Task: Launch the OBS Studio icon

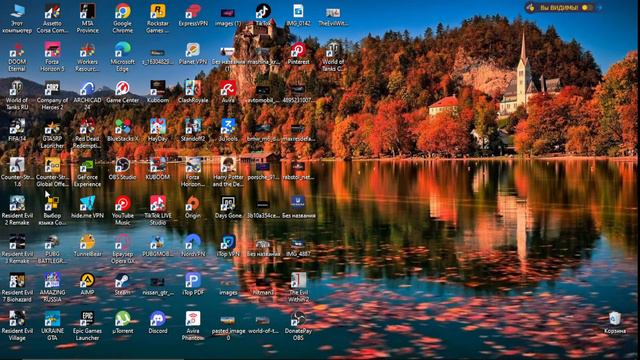Action: (x=122, y=169)
